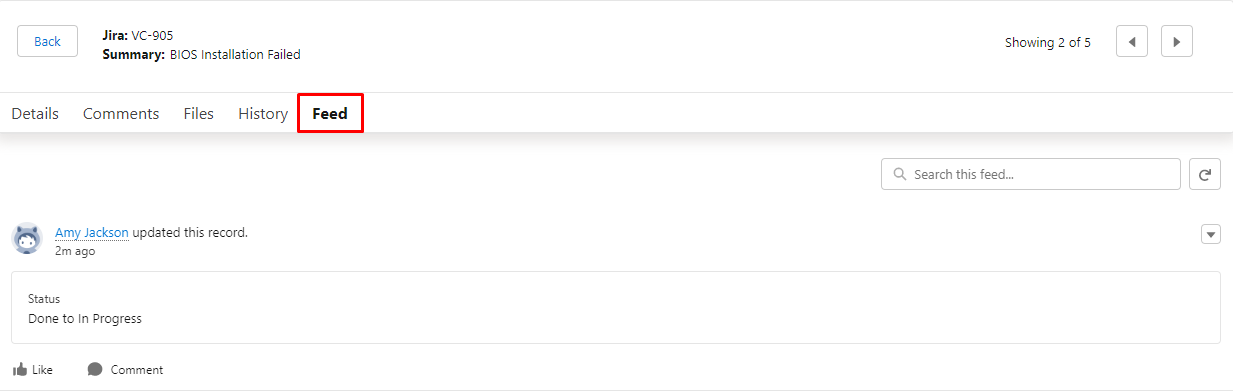View the History tab
1233x391 pixels.
(x=263, y=114)
